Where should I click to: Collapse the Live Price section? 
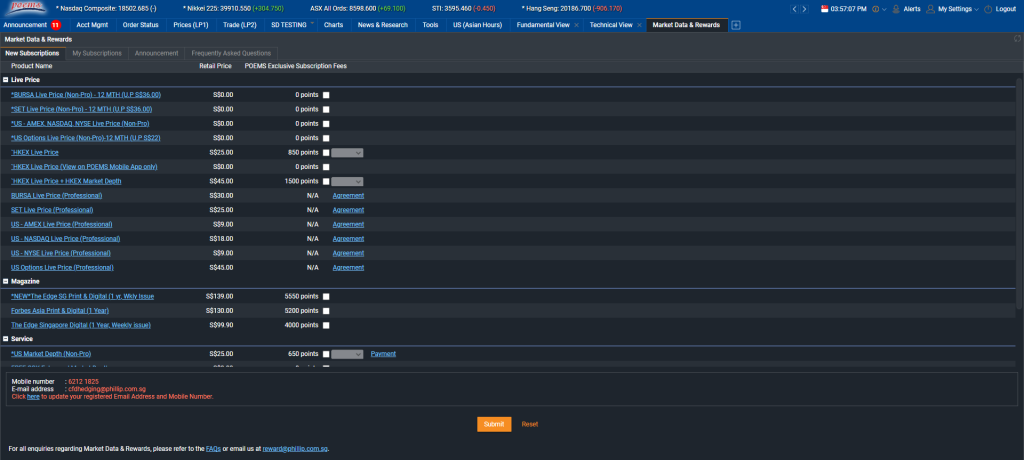[x=5, y=80]
